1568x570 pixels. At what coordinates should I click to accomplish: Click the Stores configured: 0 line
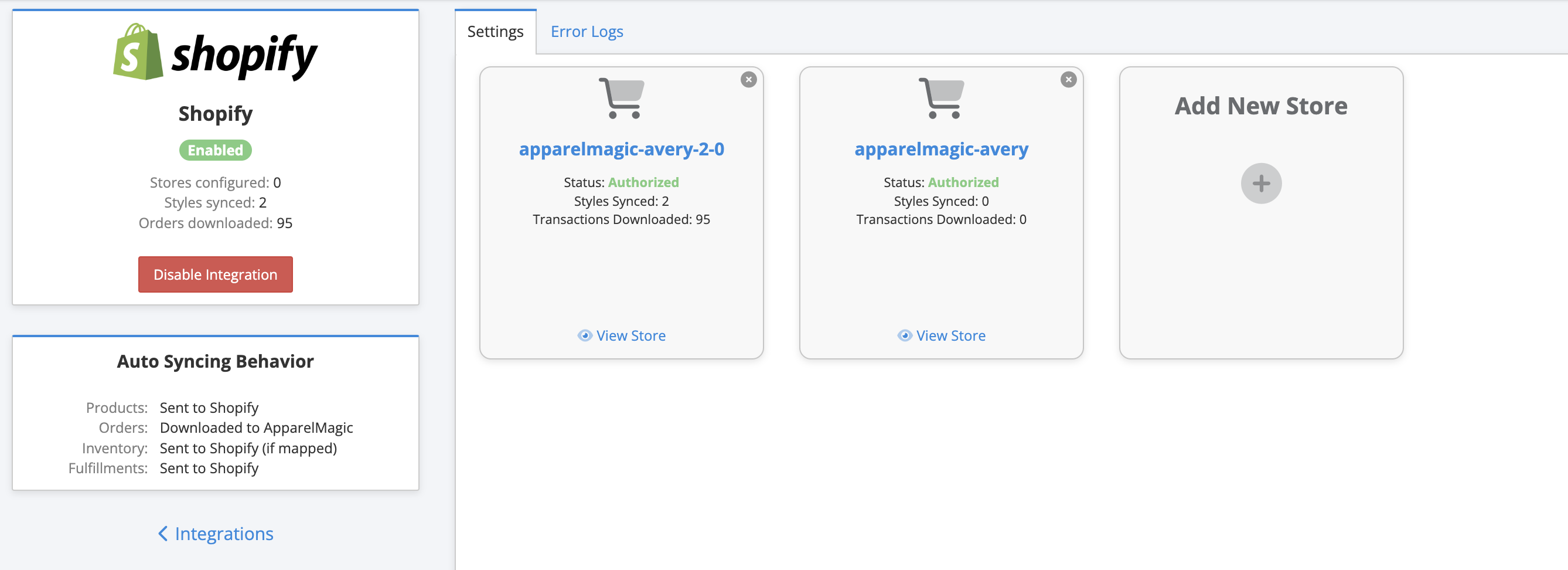coord(215,183)
